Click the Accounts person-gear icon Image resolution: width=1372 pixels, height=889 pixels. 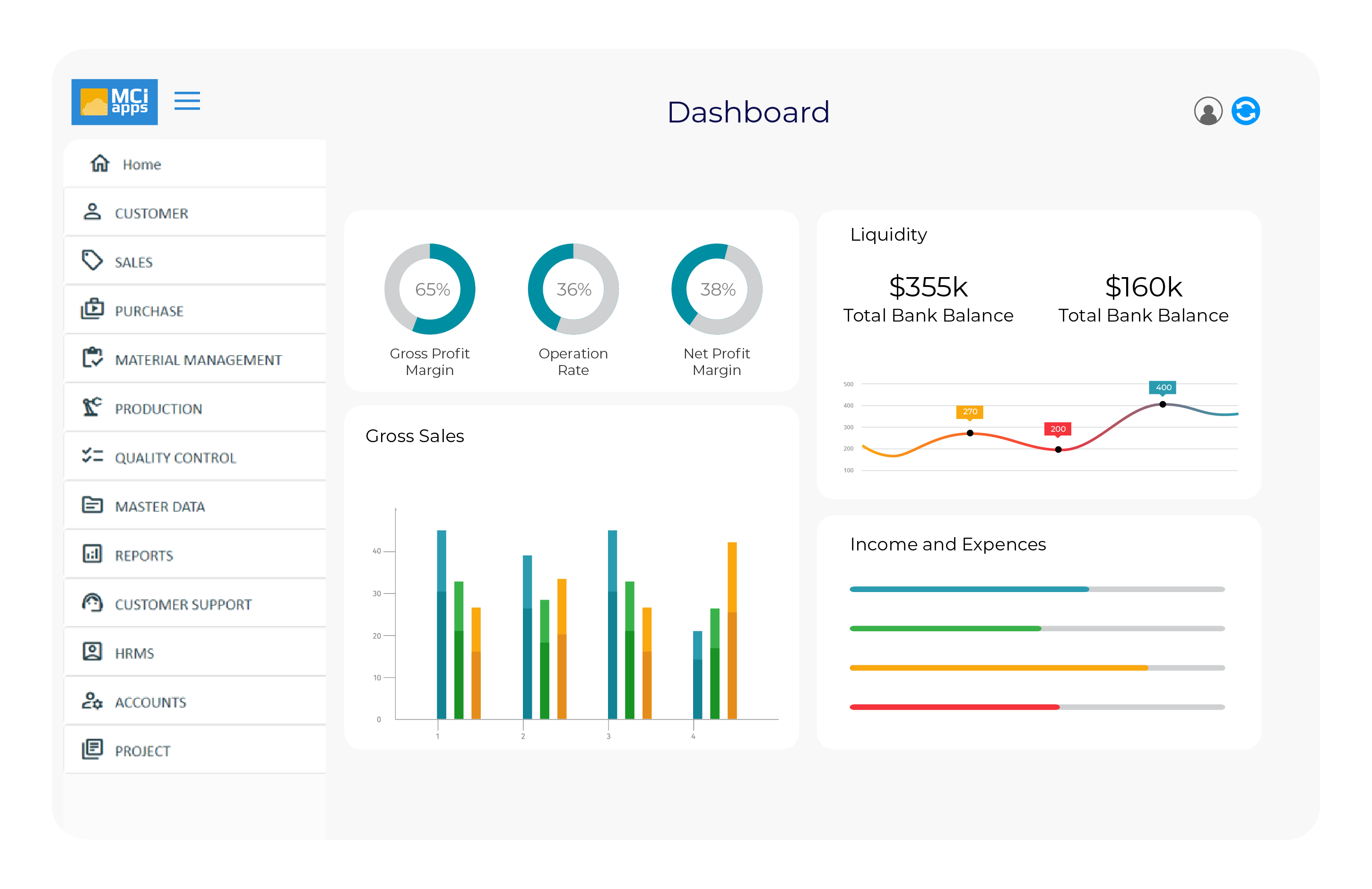92,701
